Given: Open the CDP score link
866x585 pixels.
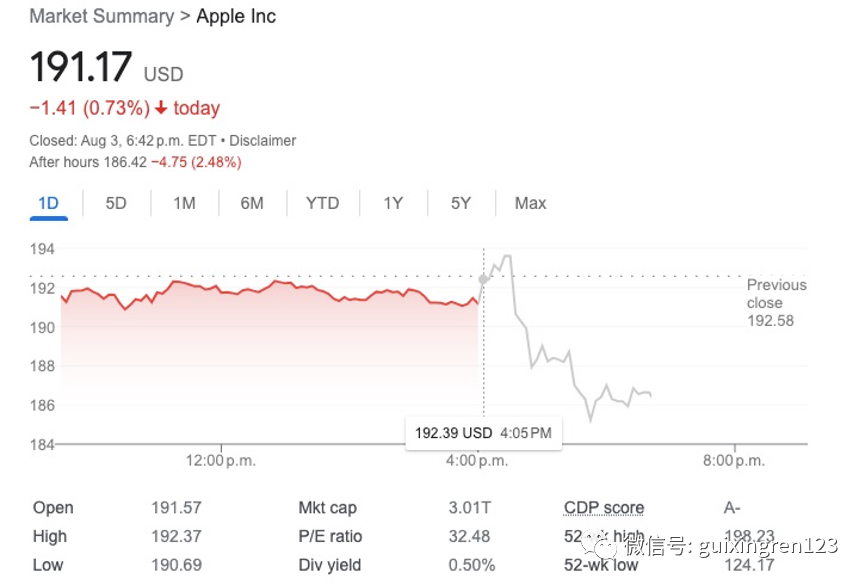Looking at the screenshot, I should (x=604, y=508).
